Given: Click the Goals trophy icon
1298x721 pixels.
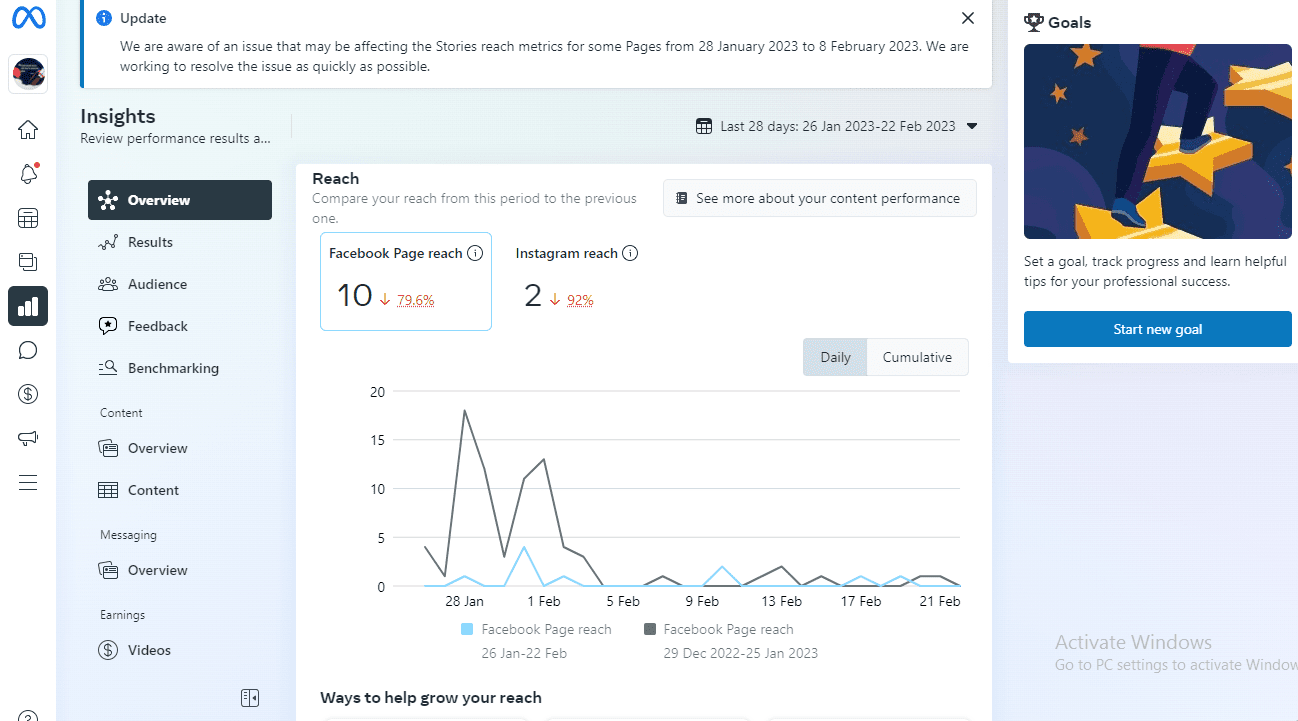Looking at the screenshot, I should tap(1034, 22).
